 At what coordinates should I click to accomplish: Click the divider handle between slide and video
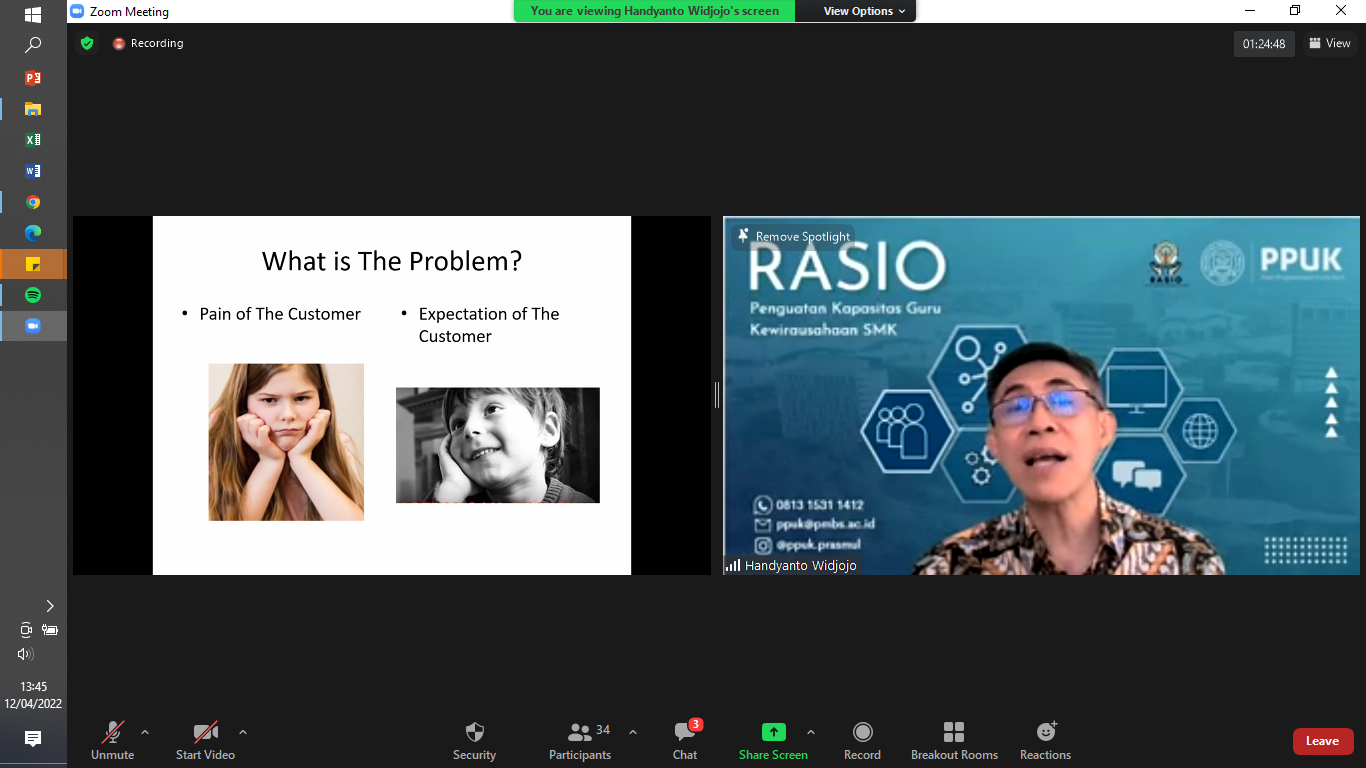[717, 395]
